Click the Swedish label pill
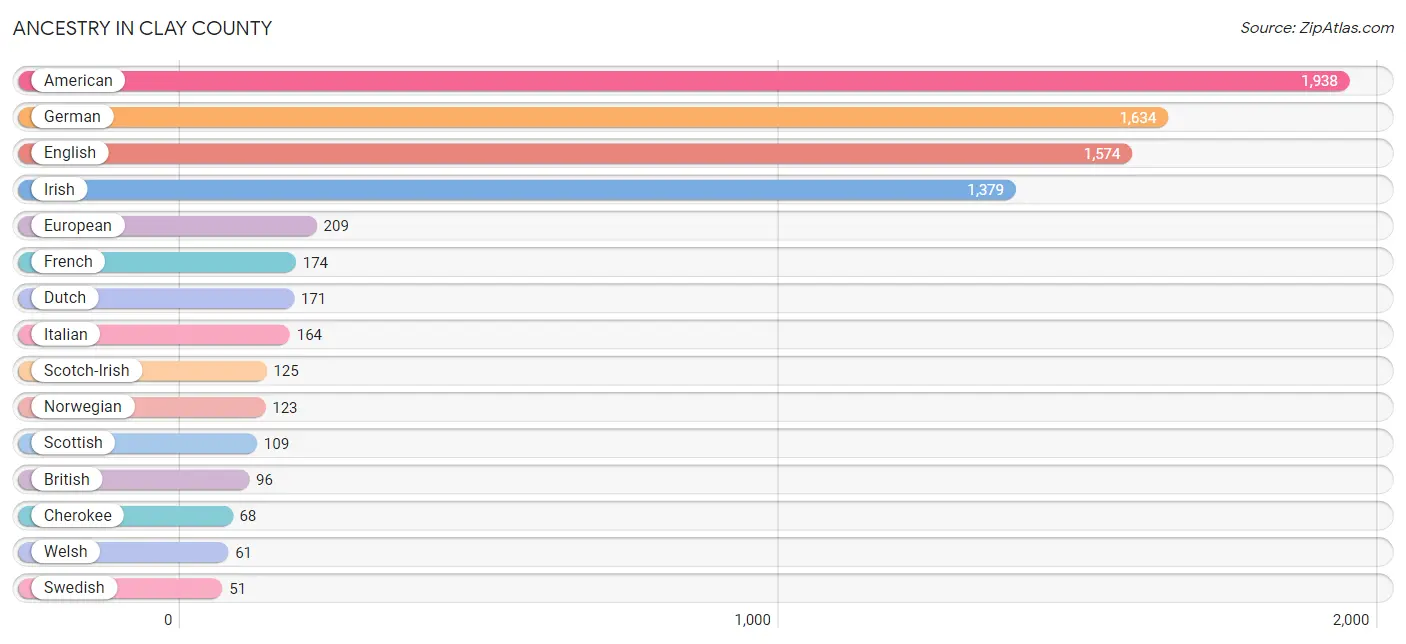This screenshot has width=1406, height=644. click(73, 588)
